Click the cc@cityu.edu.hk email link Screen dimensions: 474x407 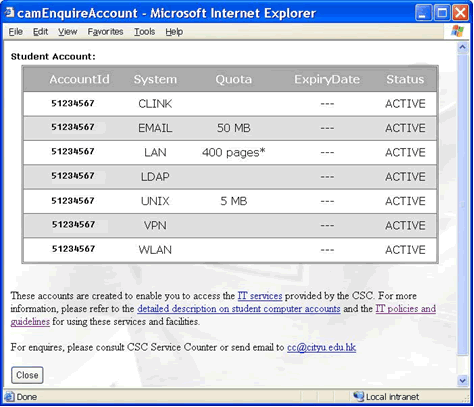tap(321, 347)
